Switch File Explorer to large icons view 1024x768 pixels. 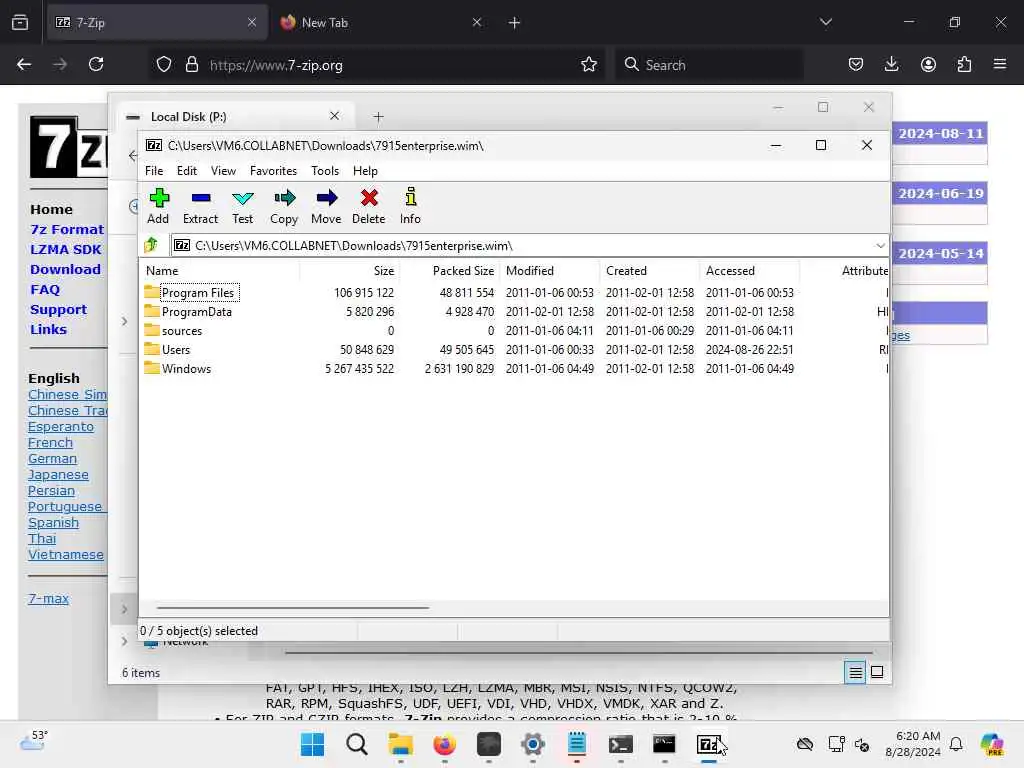pyautogui.click(x=877, y=672)
